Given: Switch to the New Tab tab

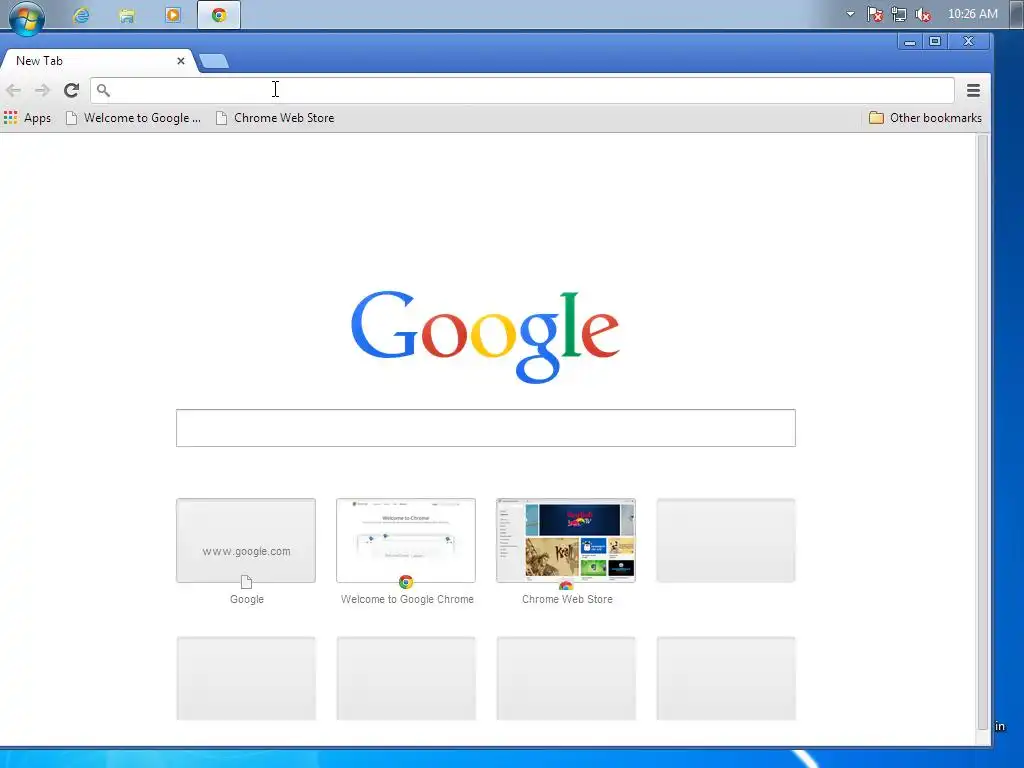Looking at the screenshot, I should click(97, 61).
